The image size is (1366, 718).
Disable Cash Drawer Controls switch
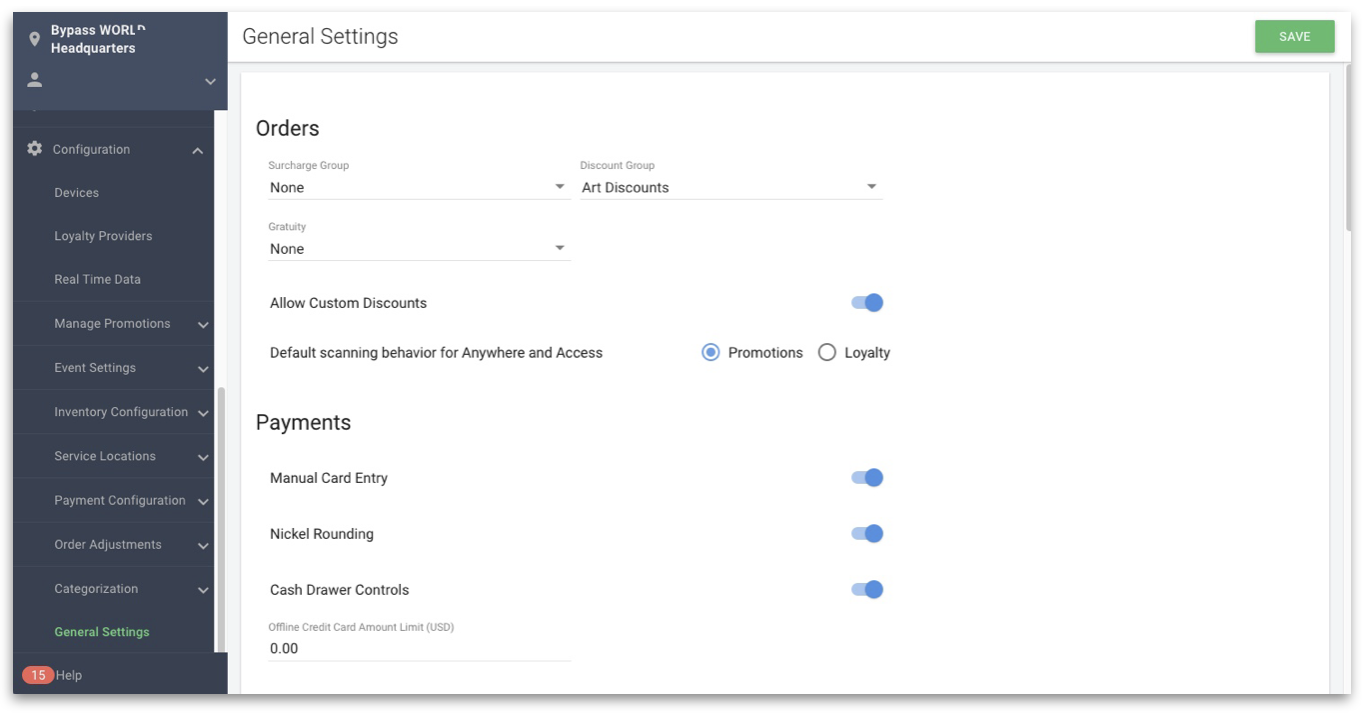[x=867, y=589]
